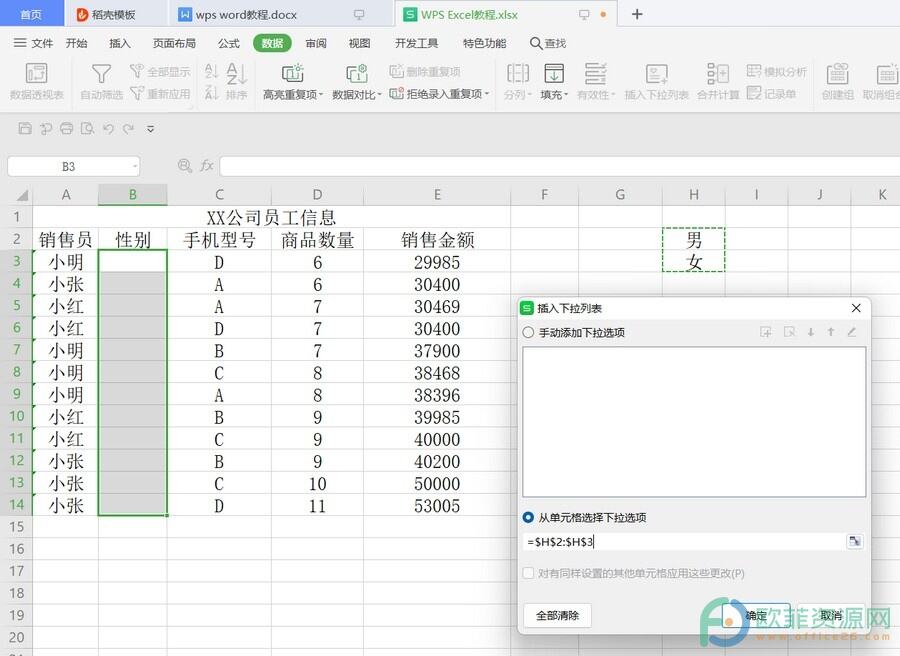This screenshot has width=900, height=656.
Task: Click the 自动筛选 filter funnel icon
Action: click(101, 74)
